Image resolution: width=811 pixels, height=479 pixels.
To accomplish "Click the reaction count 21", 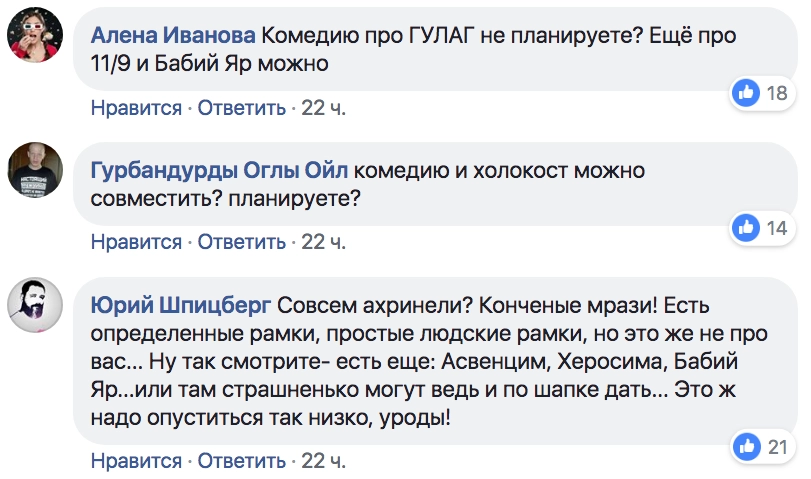I will tap(777, 446).
